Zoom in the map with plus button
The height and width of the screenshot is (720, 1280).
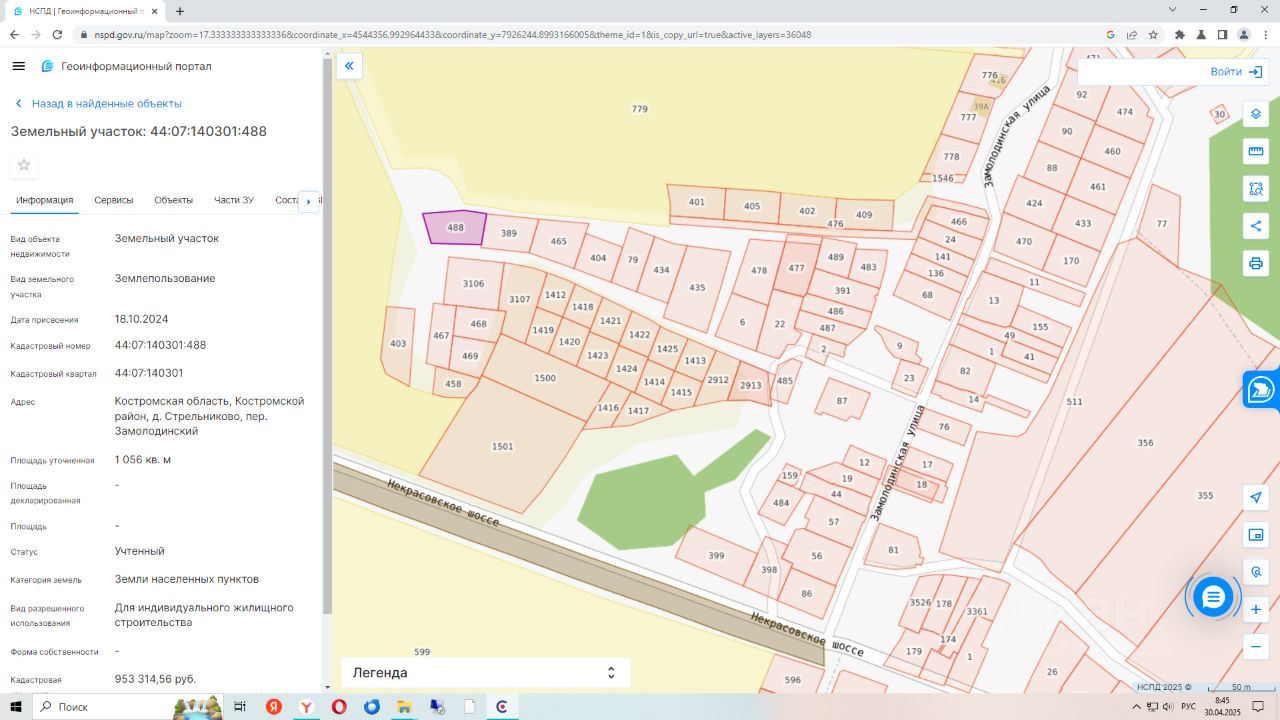1256,609
